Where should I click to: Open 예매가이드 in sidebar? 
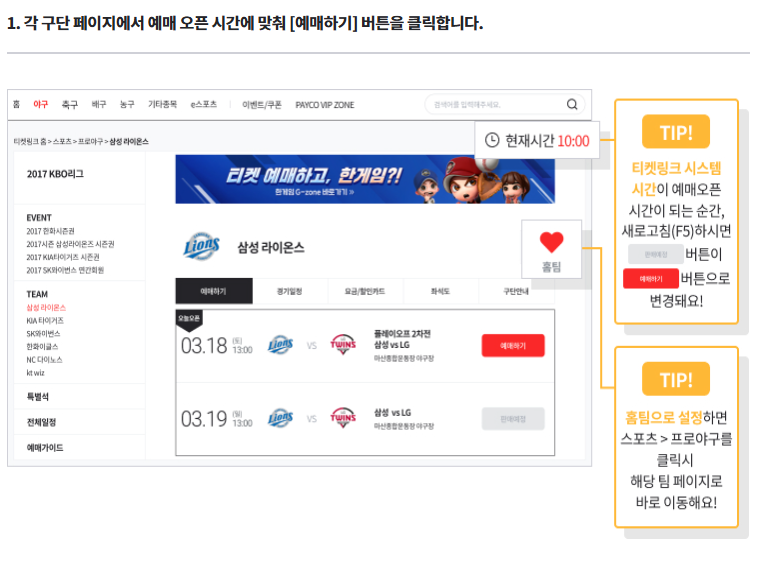click(45, 448)
